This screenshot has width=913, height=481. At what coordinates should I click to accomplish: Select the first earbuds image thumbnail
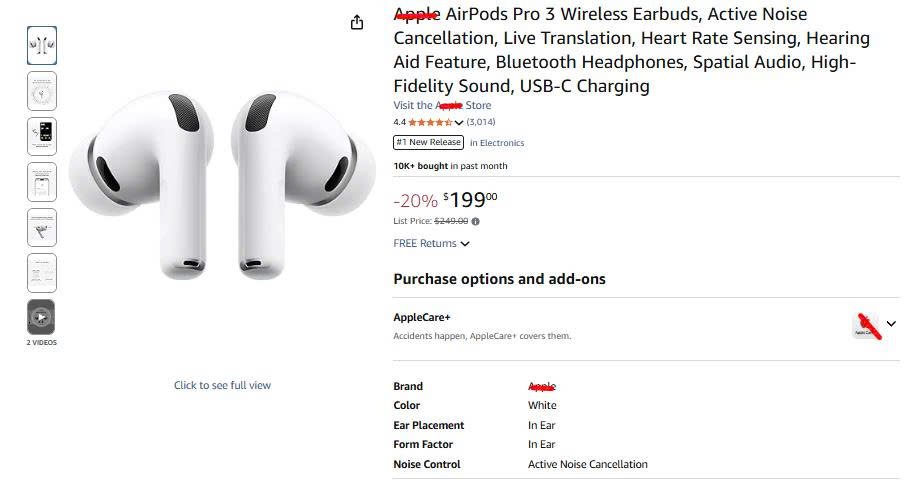point(41,45)
